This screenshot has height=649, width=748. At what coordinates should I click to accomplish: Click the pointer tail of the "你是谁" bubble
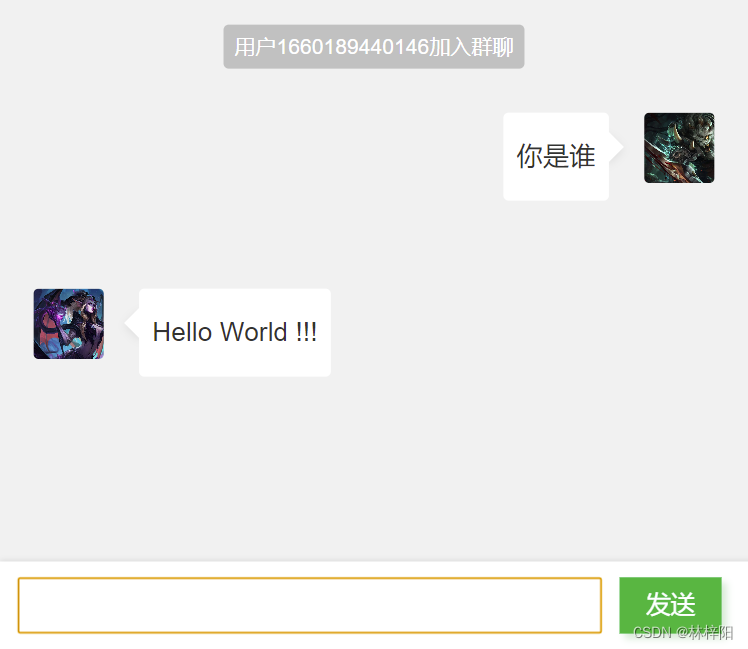tap(616, 147)
